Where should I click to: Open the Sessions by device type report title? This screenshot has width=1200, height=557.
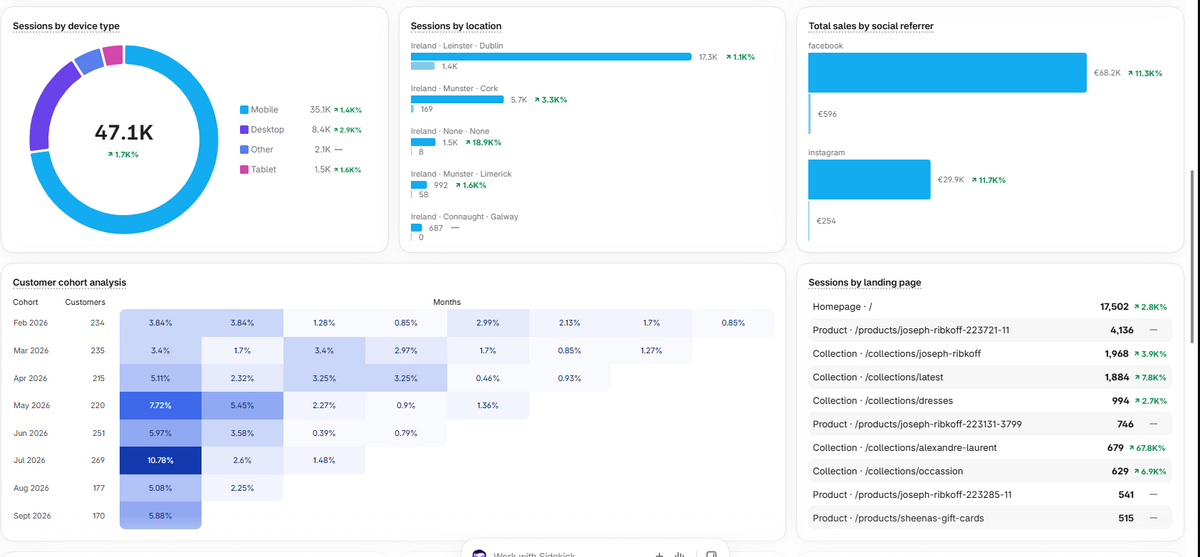click(x=66, y=25)
